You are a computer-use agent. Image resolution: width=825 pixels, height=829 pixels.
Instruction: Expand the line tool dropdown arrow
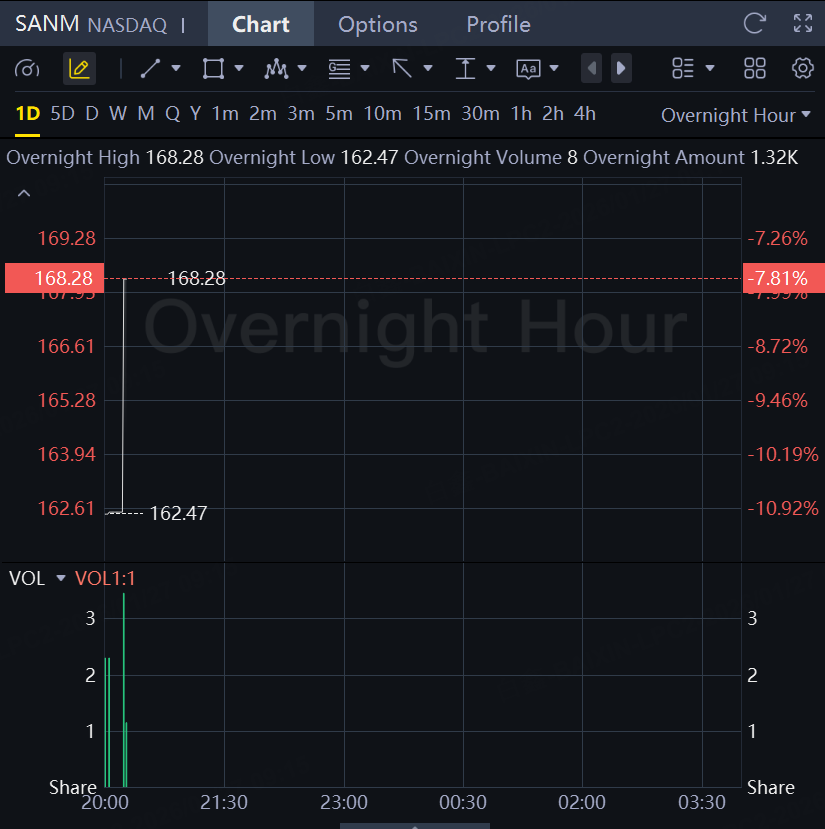(x=176, y=68)
